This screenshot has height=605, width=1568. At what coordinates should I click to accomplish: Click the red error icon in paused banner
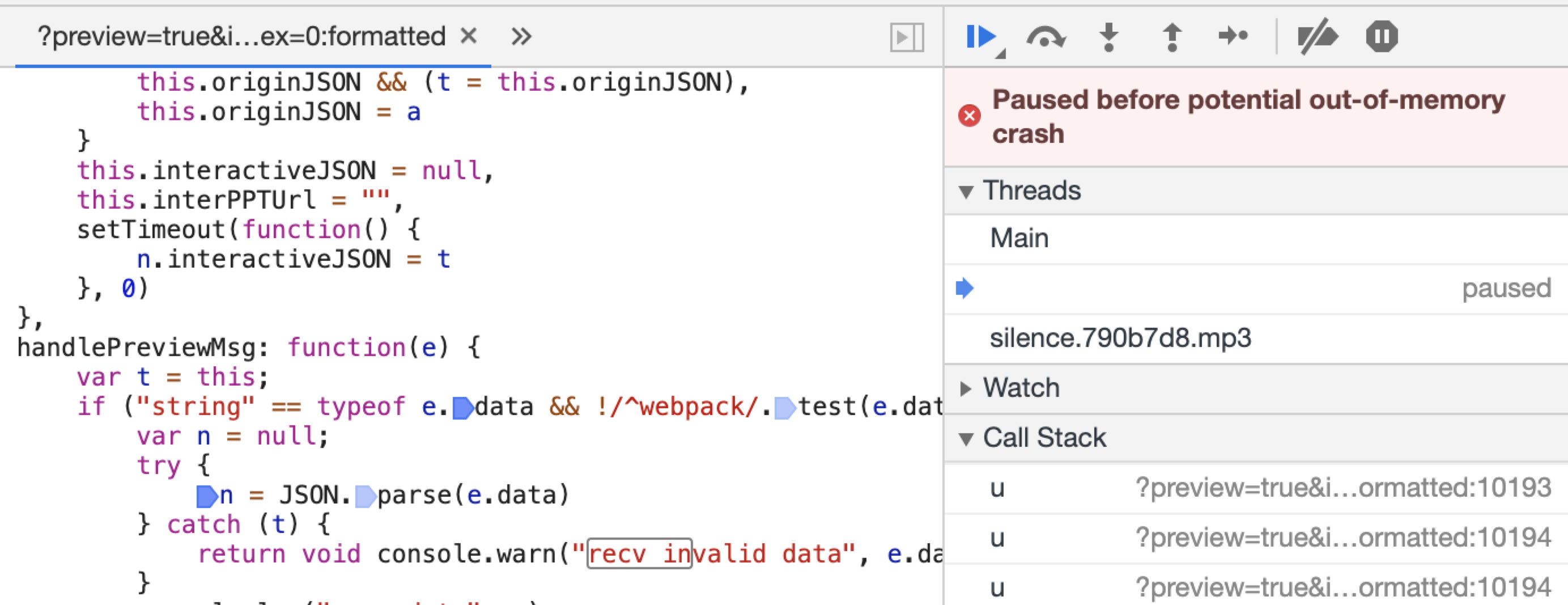969,115
